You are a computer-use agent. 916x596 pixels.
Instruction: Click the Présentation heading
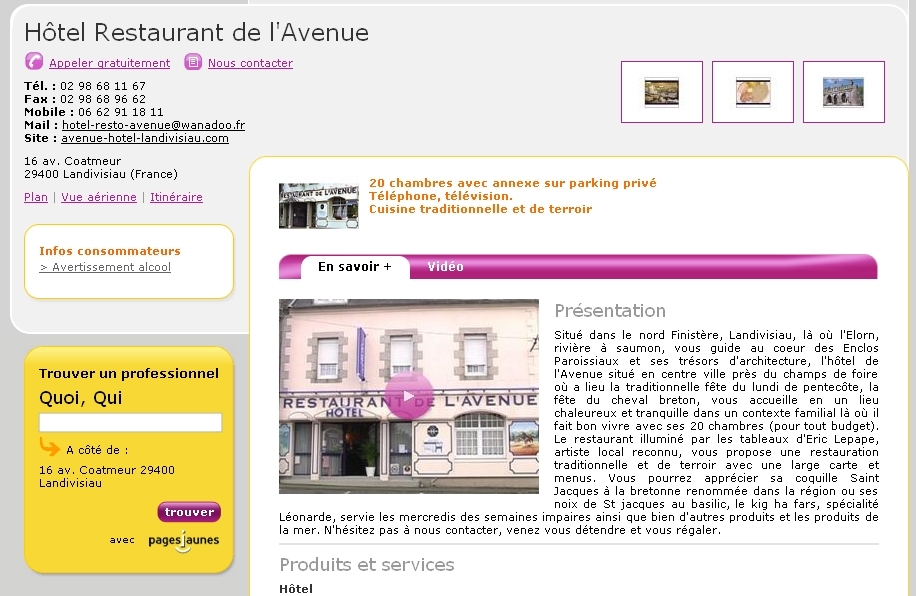point(610,310)
